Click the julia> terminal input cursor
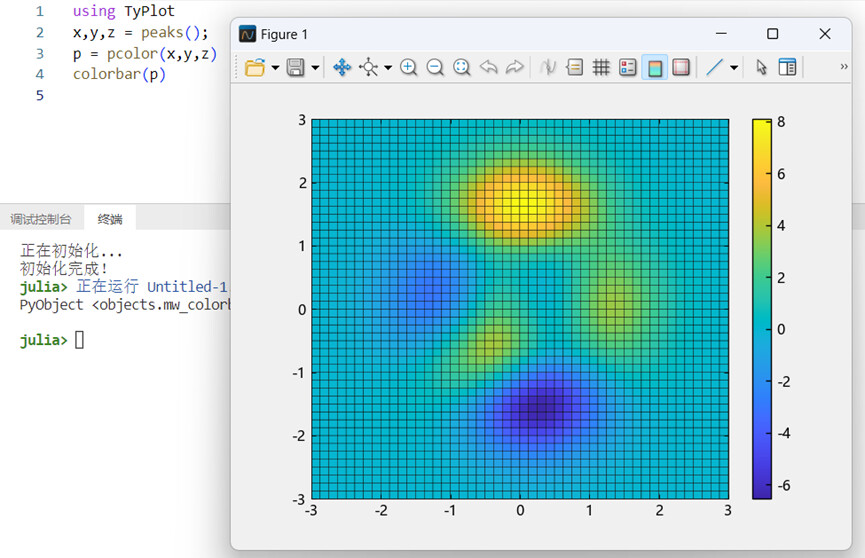This screenshot has height=558, width=865. click(79, 340)
